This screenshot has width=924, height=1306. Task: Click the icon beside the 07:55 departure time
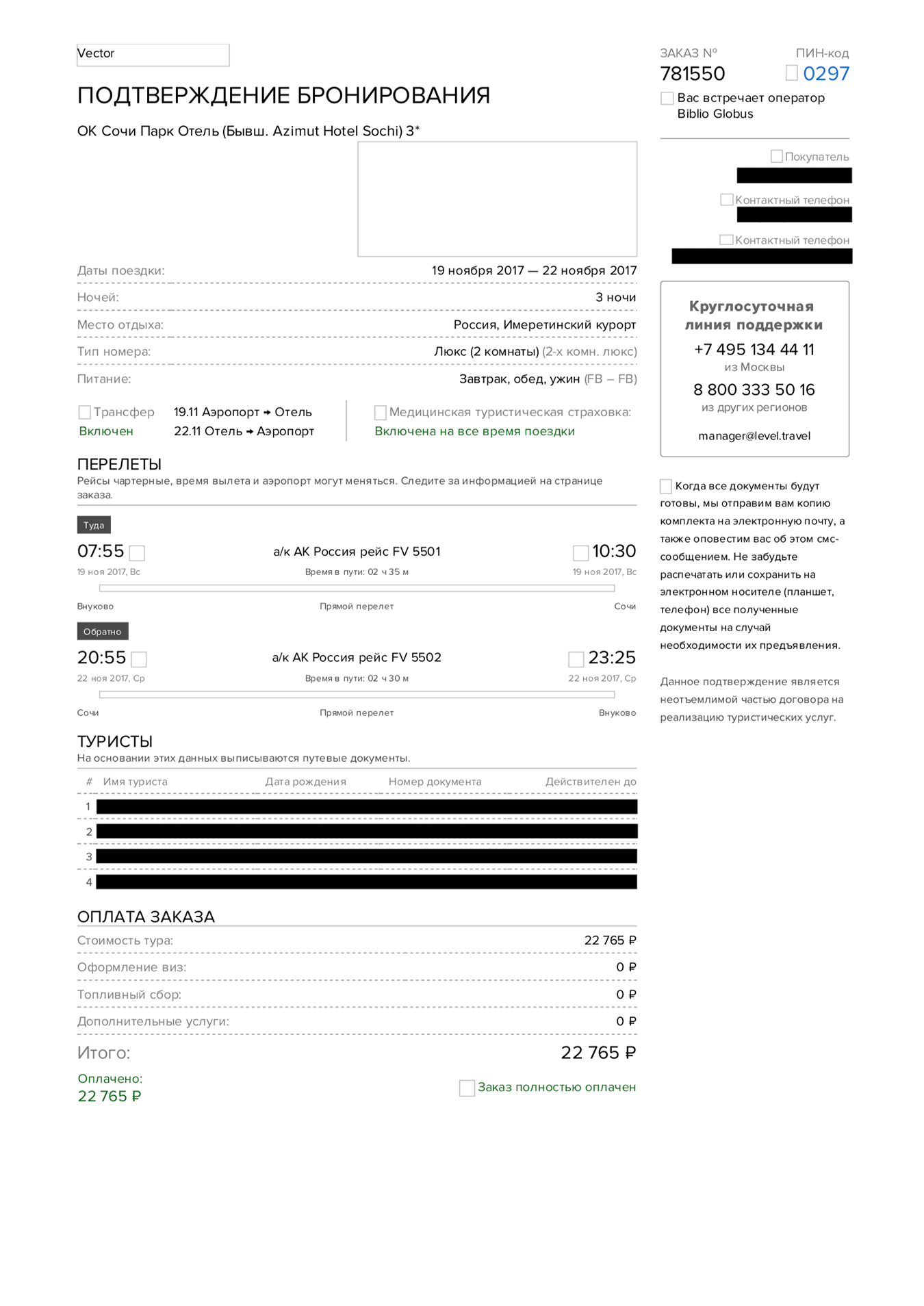pos(137,552)
